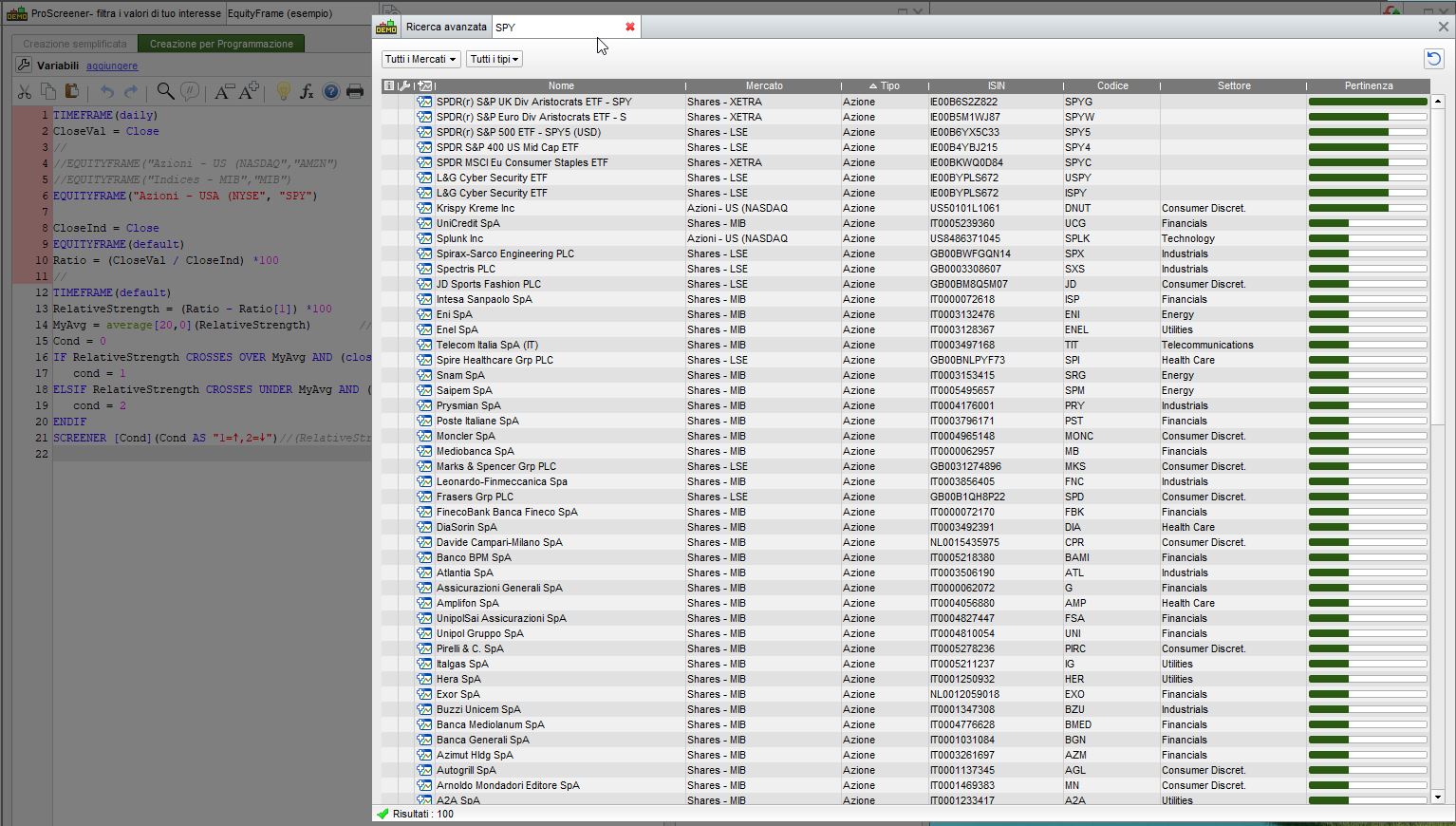Click code line TIMEFRAME(daily)
Viewport: 1456px width, 826px height.
pos(105,115)
